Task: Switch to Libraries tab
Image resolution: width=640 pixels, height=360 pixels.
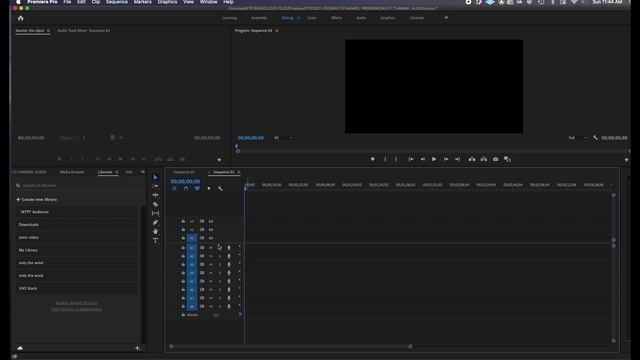Action: pyautogui.click(x=105, y=172)
